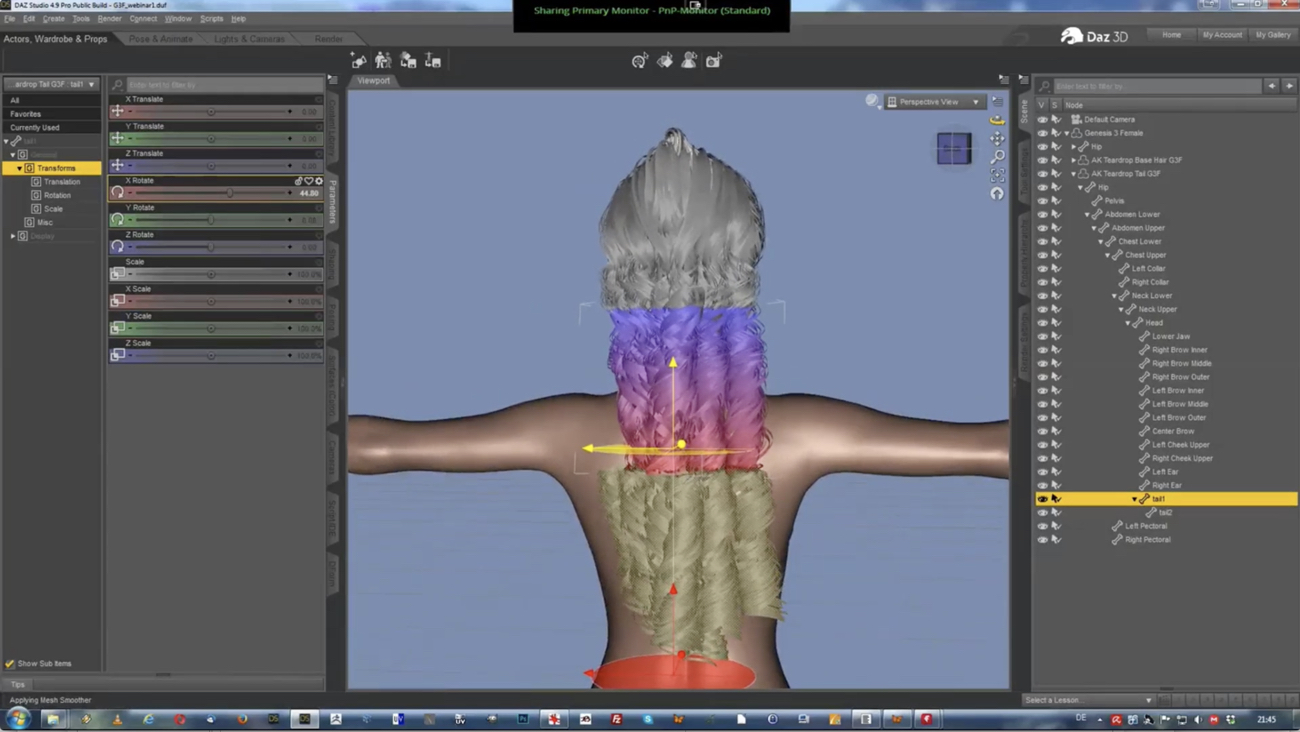Open the gear options on the X Rotate parameter
The image size is (1300, 732).
tap(319, 181)
